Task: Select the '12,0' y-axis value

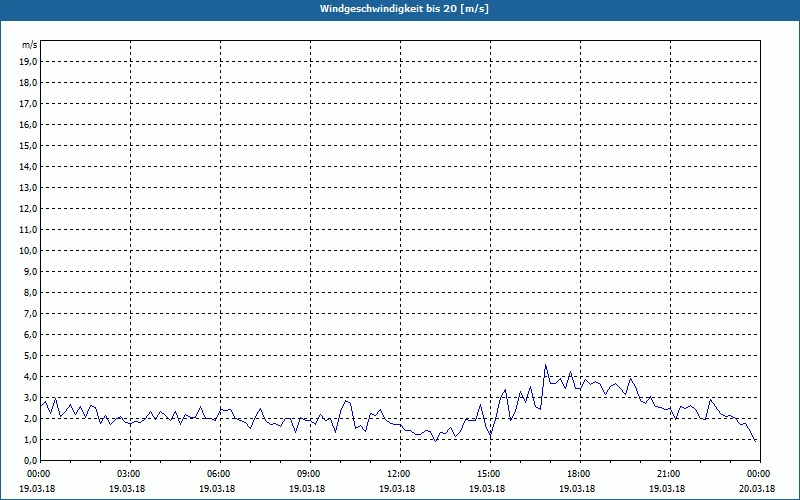Action: (28, 209)
